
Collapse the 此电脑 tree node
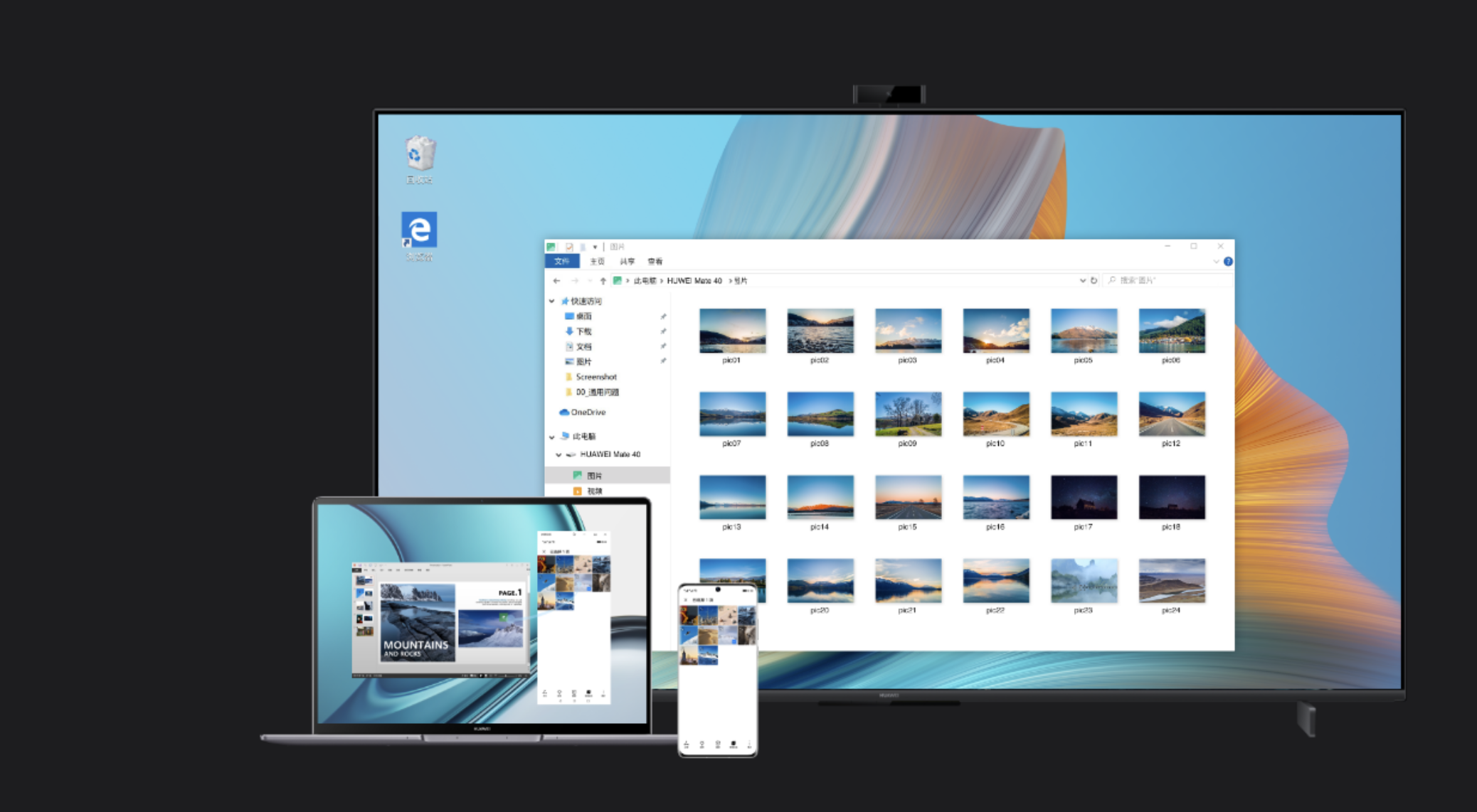pos(551,437)
